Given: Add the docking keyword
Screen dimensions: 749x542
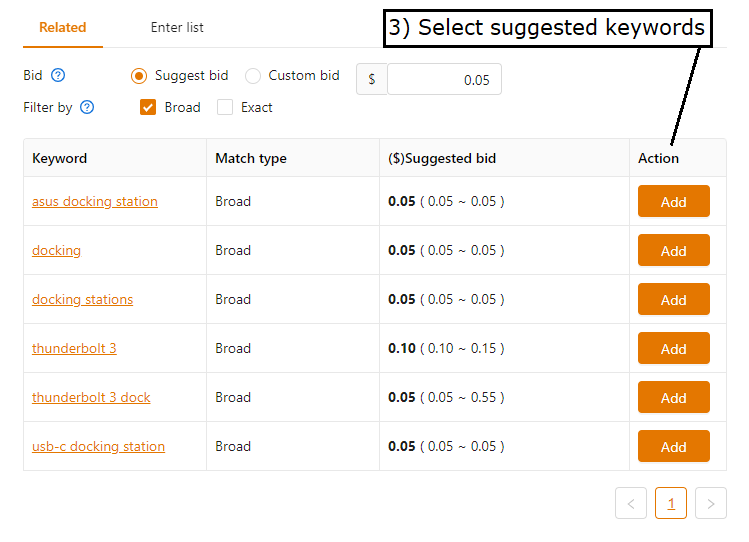Looking at the screenshot, I should [674, 250].
